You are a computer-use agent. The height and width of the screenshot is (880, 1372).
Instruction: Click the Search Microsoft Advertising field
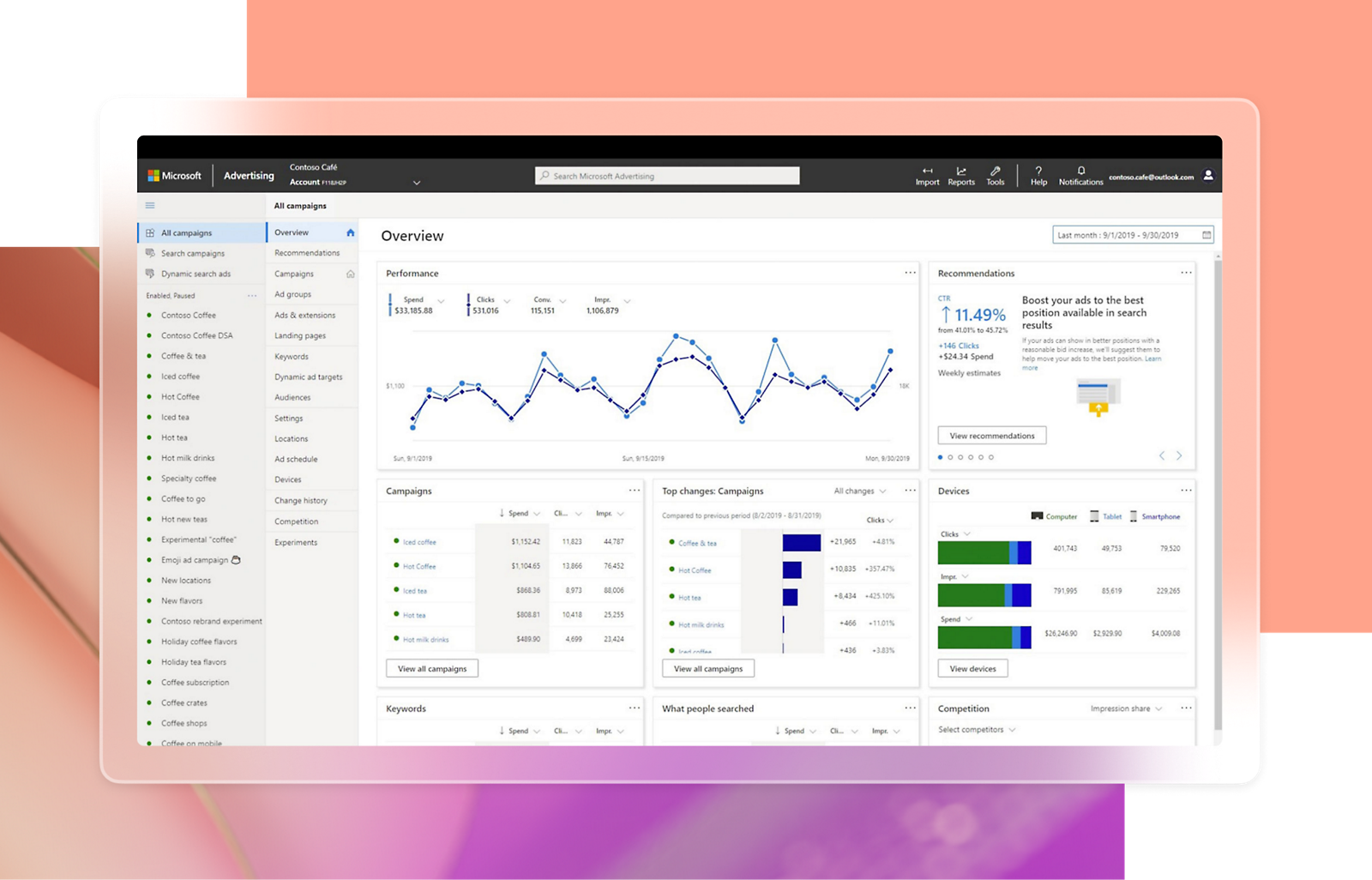pos(667,176)
